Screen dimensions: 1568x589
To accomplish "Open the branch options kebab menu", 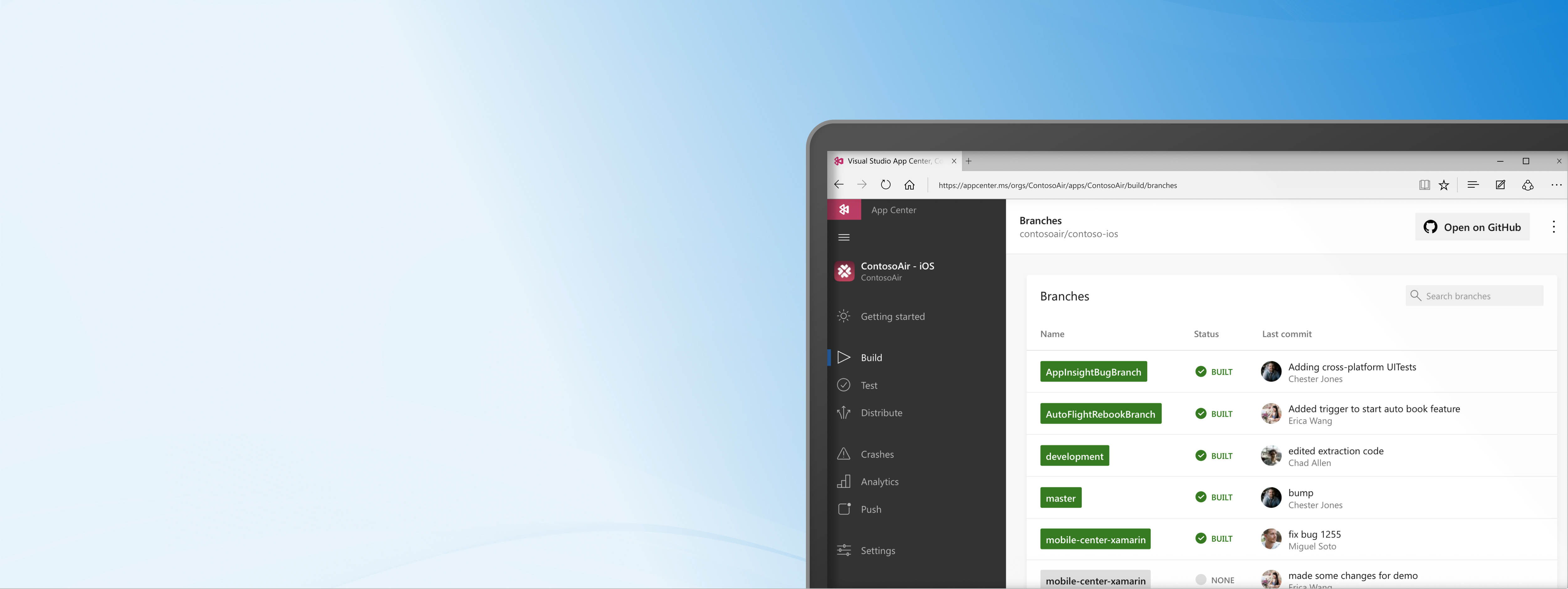I will (x=1554, y=226).
